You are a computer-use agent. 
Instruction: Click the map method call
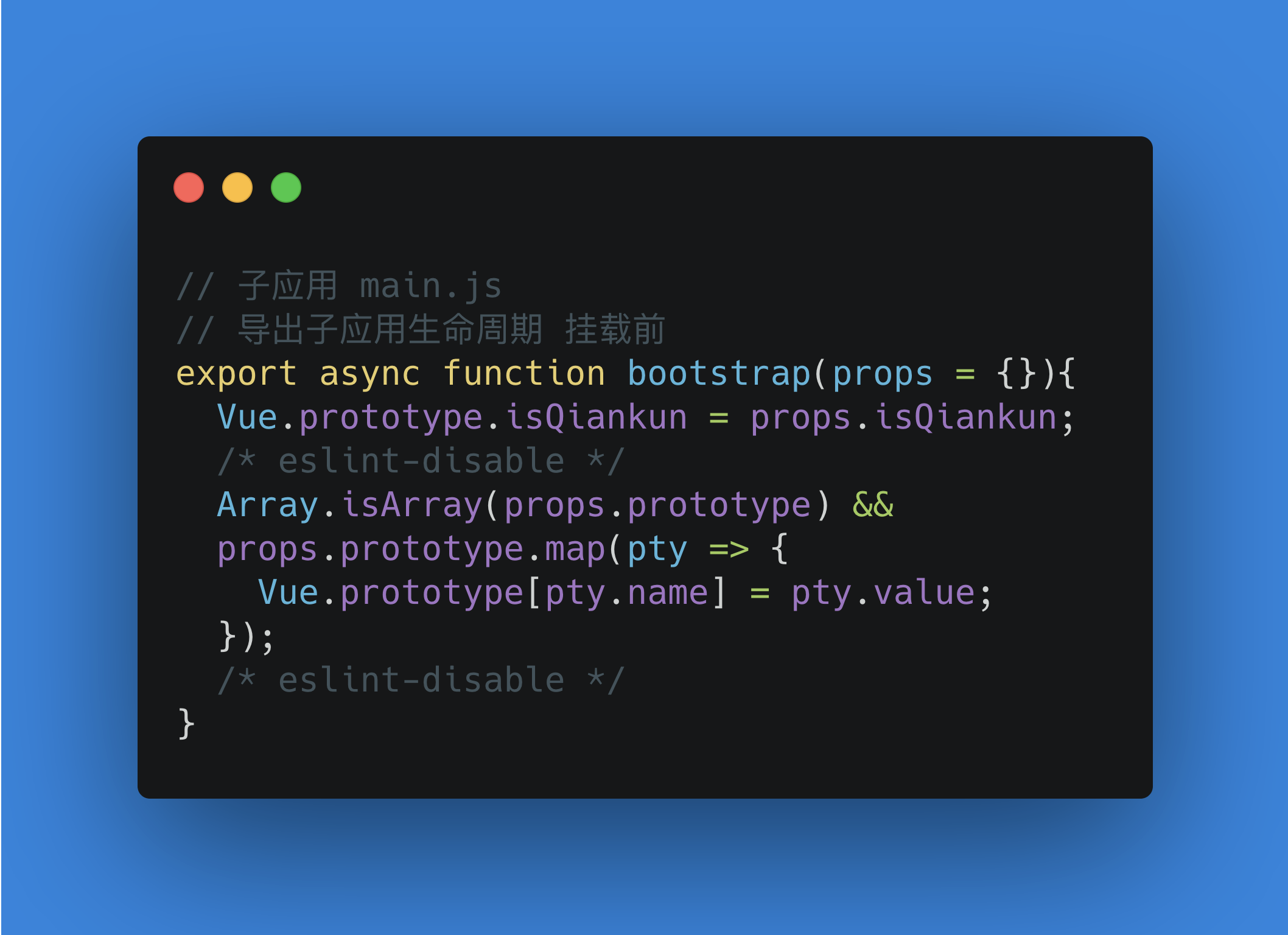tap(575, 549)
